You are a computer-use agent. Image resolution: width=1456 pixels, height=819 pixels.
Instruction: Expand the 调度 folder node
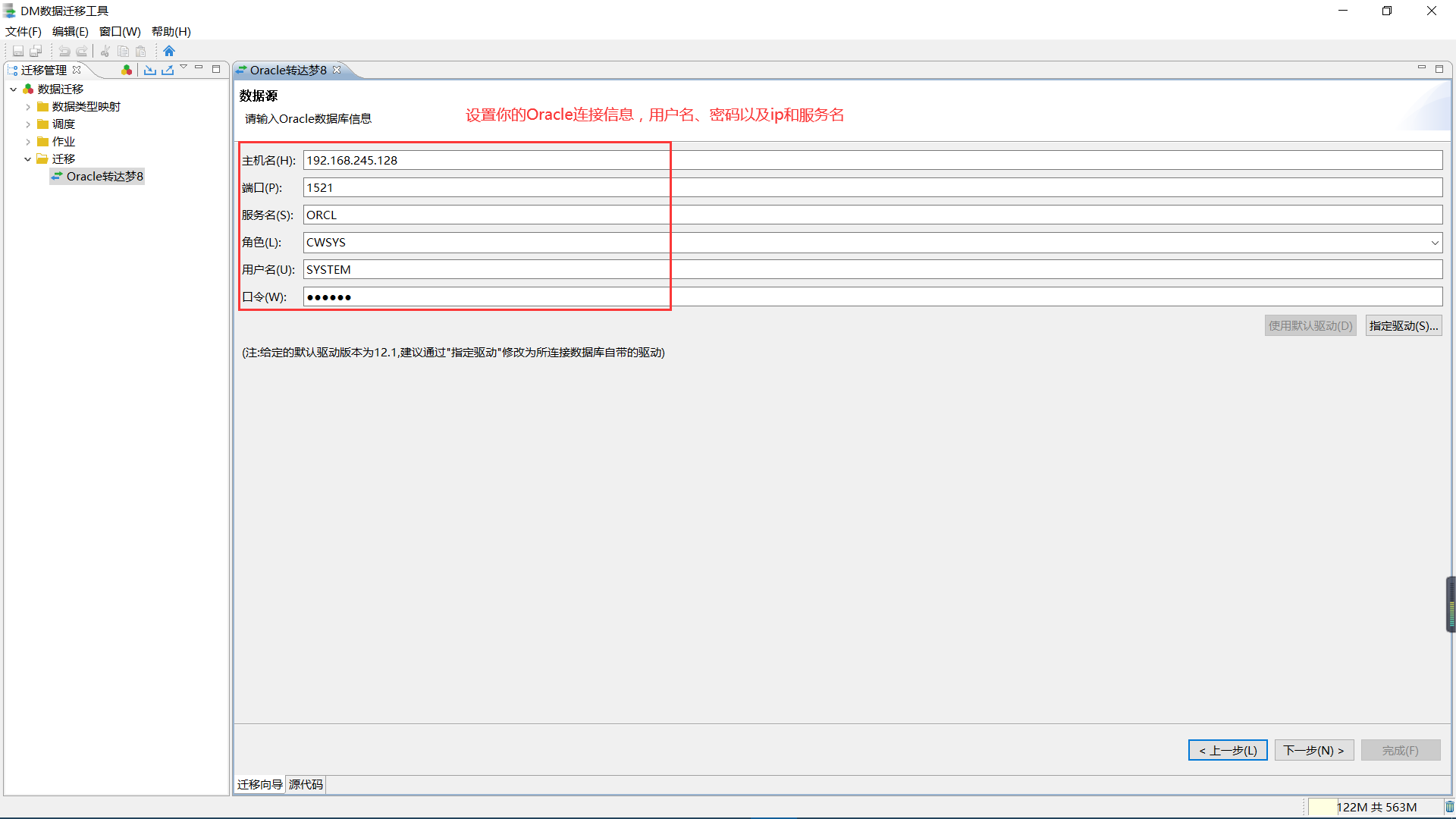[28, 124]
